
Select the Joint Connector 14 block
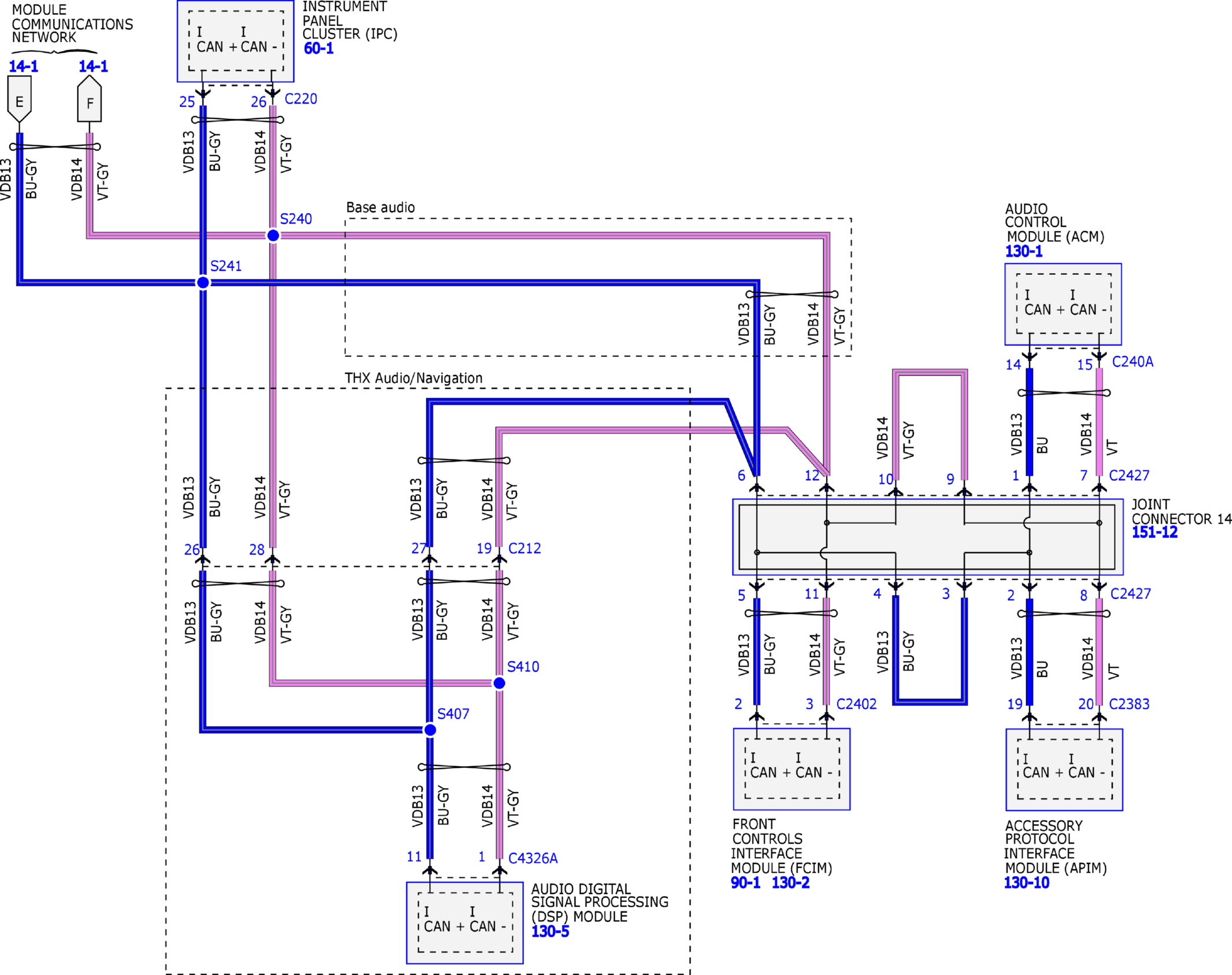tap(928, 537)
